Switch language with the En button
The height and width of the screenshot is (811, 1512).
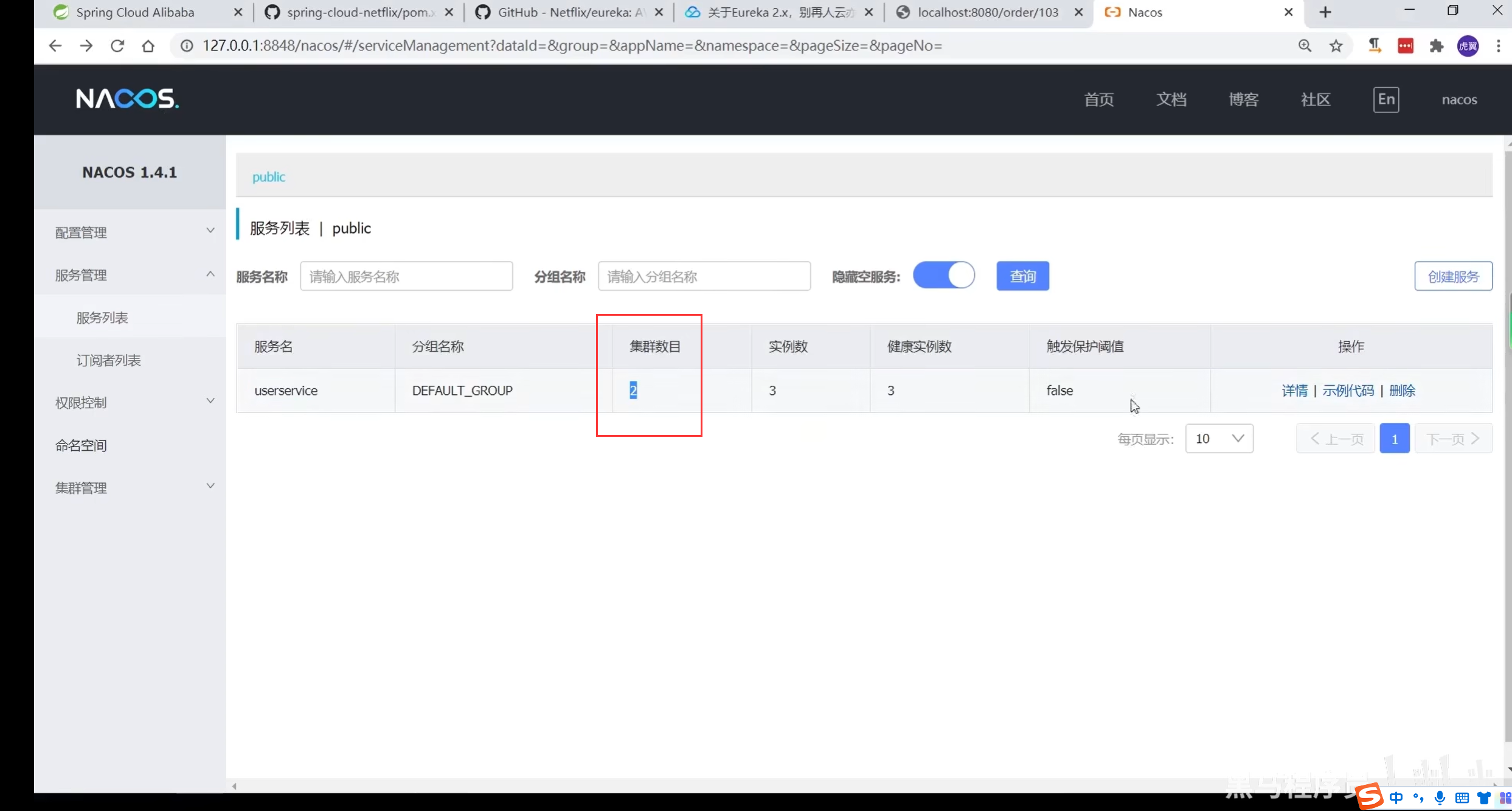click(x=1386, y=99)
